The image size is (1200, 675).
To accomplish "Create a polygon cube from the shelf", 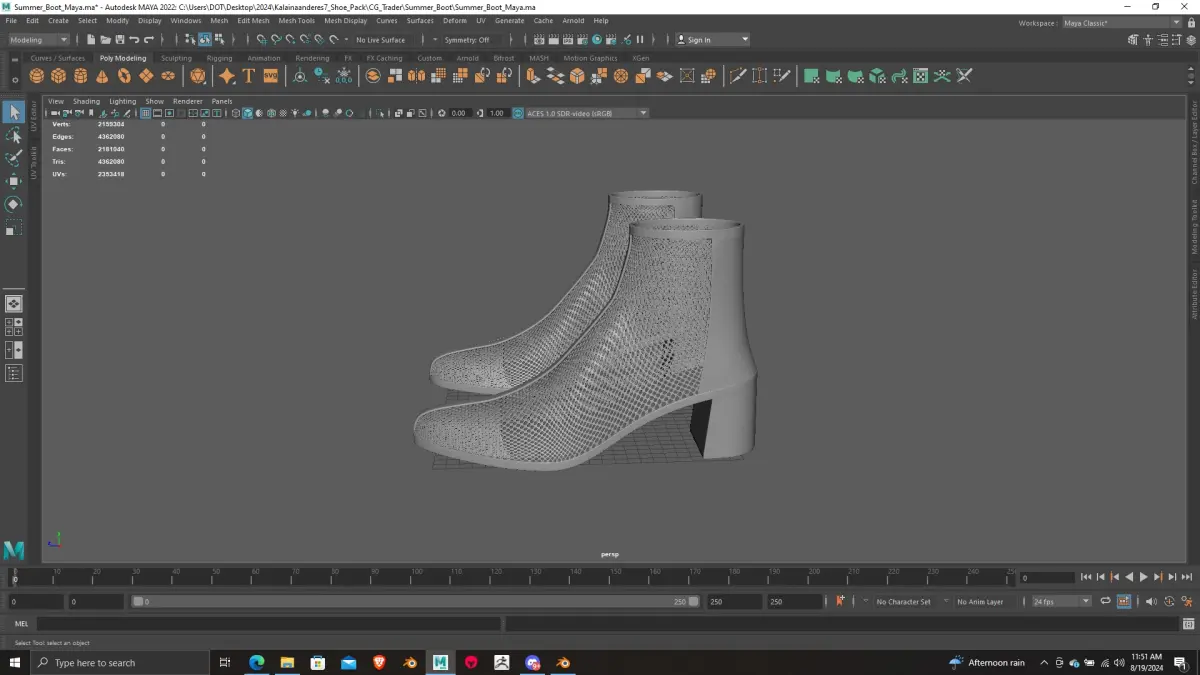I will [x=59, y=76].
